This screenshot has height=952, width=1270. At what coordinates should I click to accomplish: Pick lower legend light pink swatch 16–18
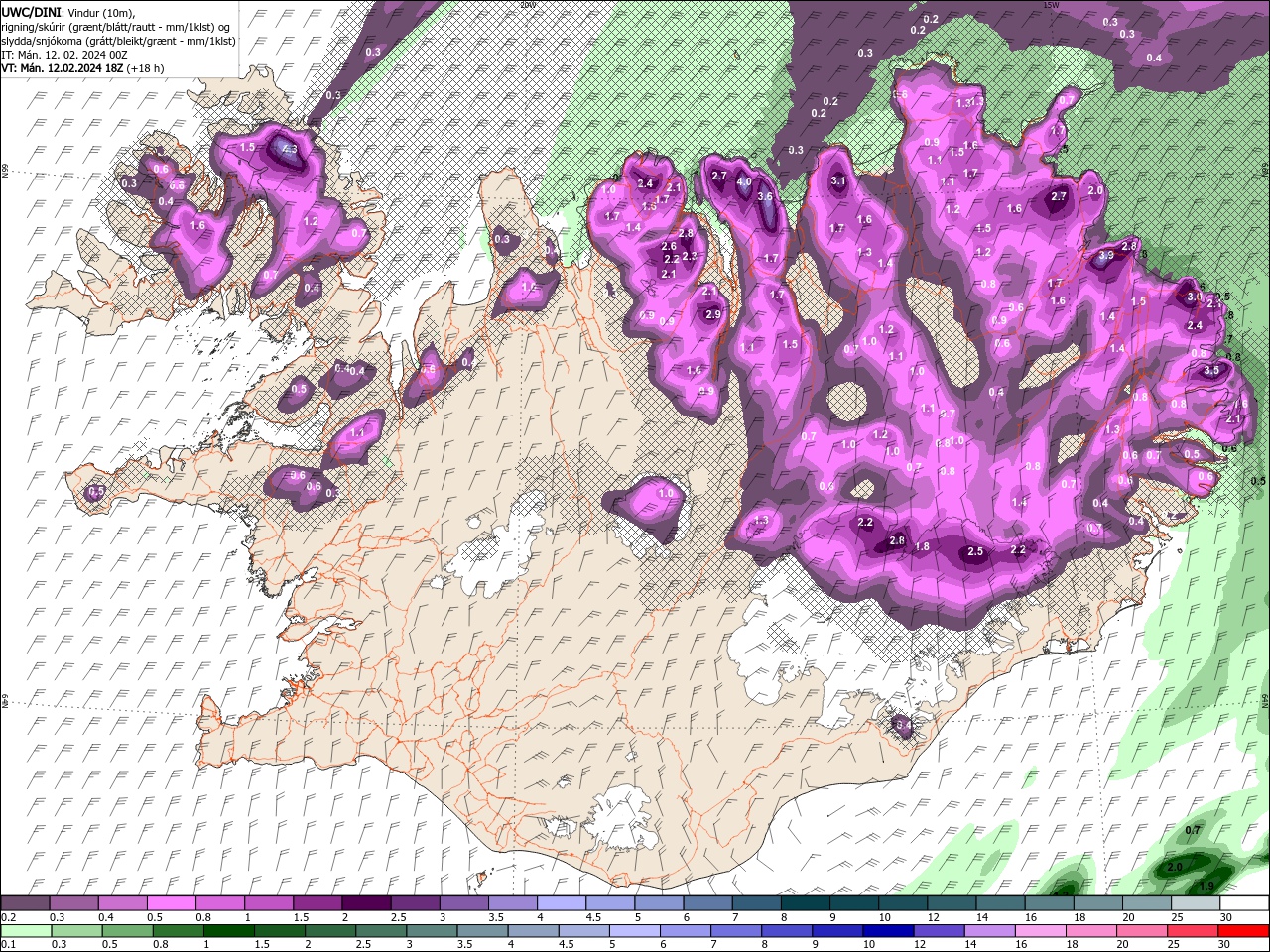coord(1042,931)
